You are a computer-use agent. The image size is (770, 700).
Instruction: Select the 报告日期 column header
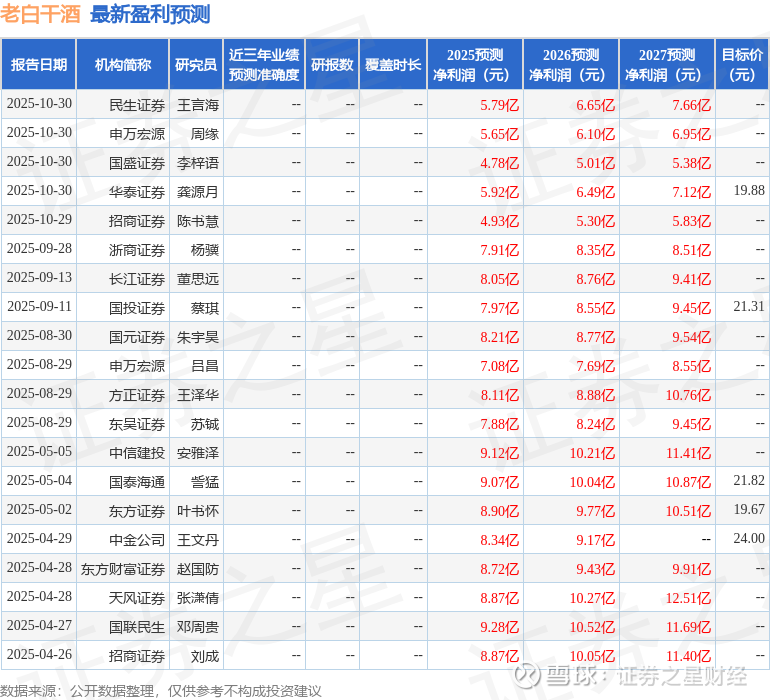tap(39, 64)
